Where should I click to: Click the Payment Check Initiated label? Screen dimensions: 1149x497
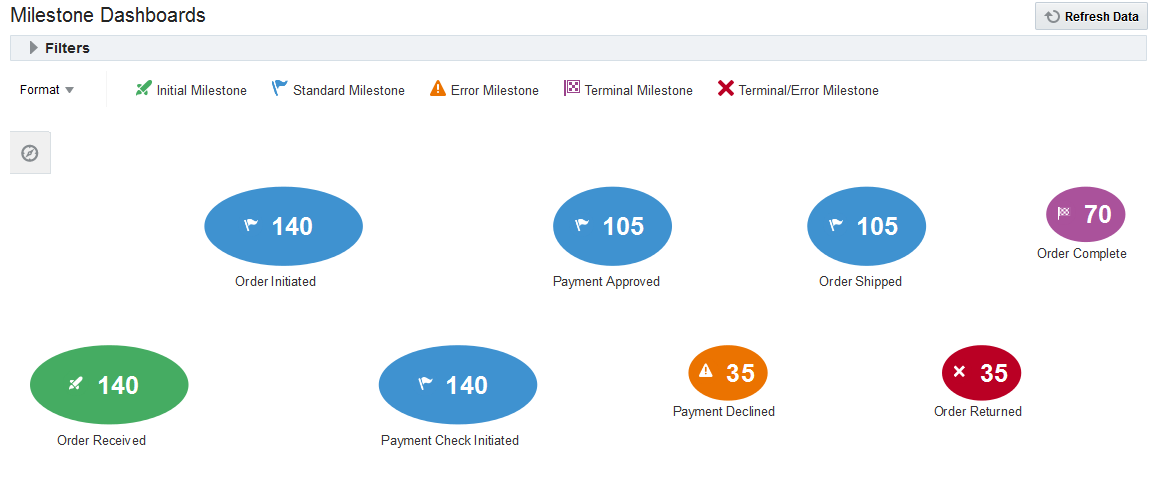point(450,441)
